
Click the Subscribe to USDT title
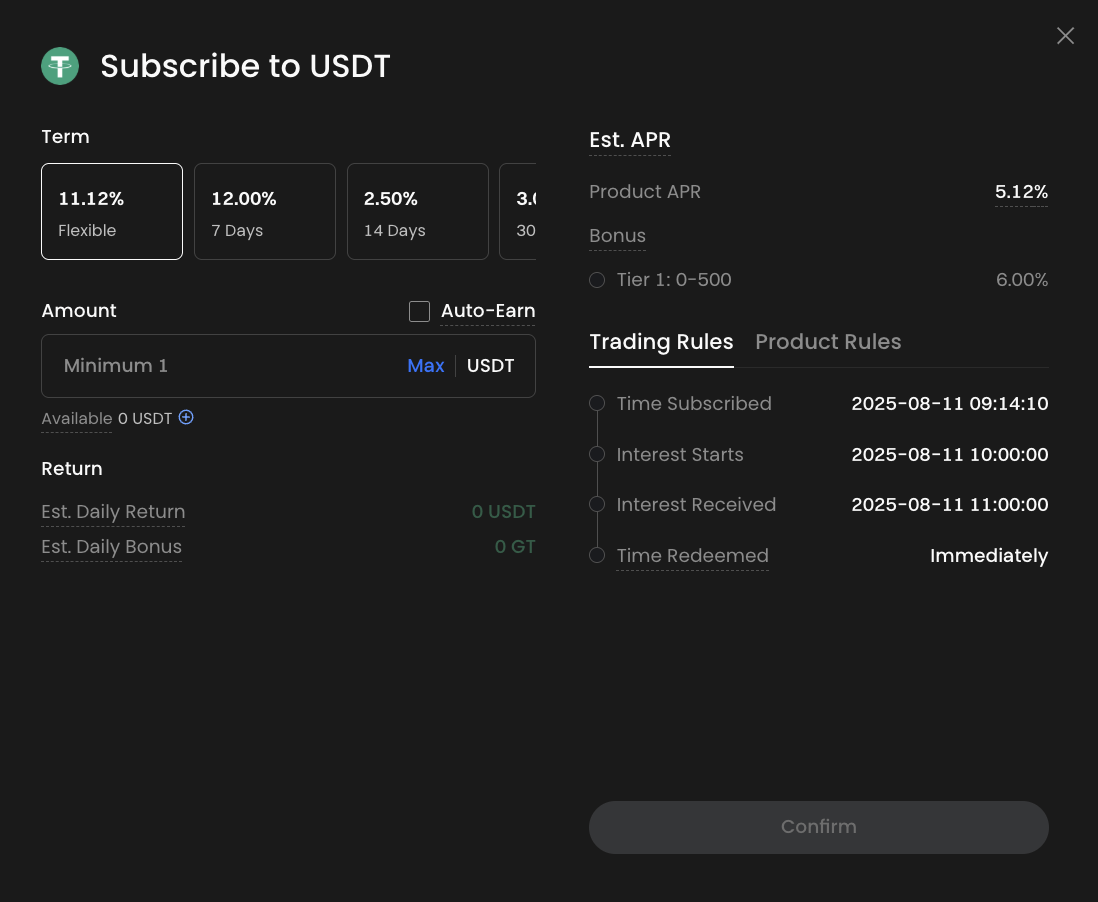tap(245, 66)
